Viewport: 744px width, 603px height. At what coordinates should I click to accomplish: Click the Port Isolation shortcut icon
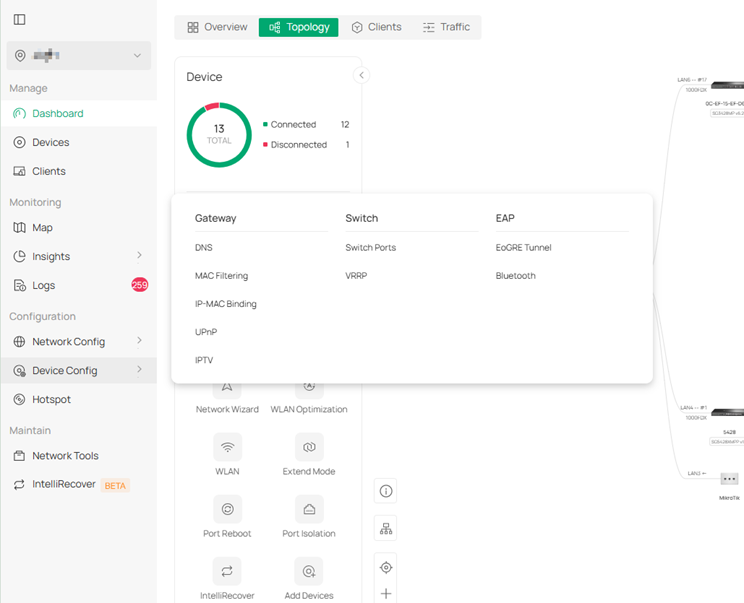(x=309, y=509)
